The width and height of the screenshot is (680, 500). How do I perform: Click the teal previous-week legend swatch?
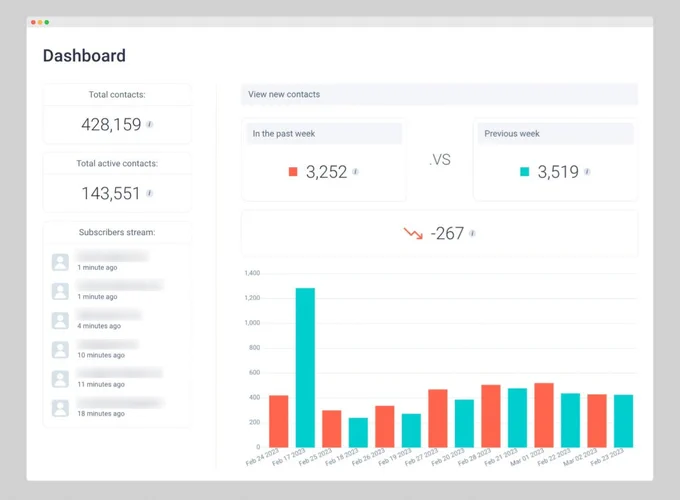tap(525, 172)
